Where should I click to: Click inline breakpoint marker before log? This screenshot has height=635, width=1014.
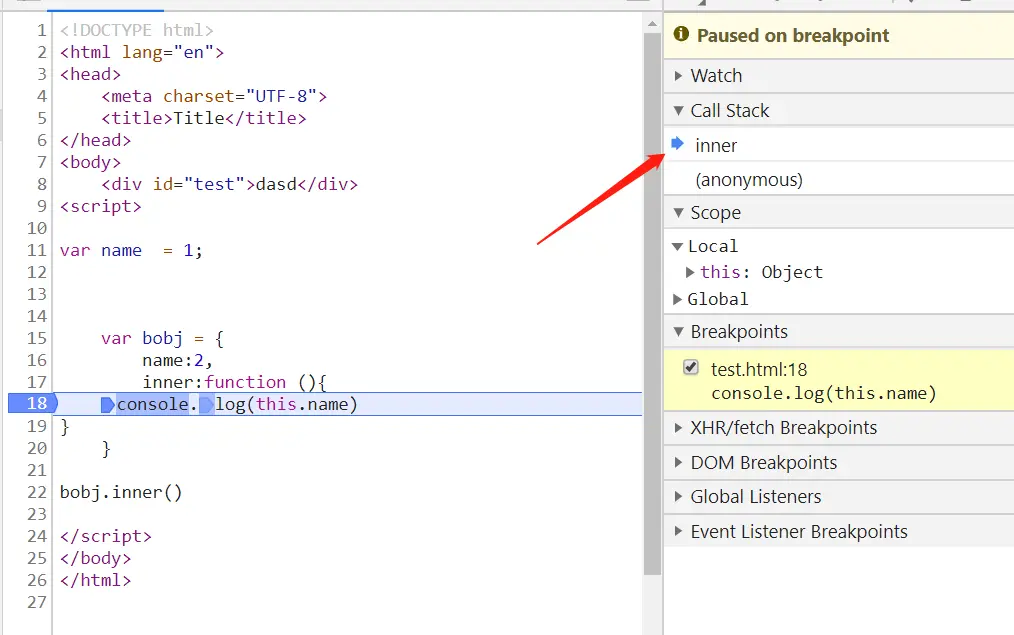coord(206,405)
